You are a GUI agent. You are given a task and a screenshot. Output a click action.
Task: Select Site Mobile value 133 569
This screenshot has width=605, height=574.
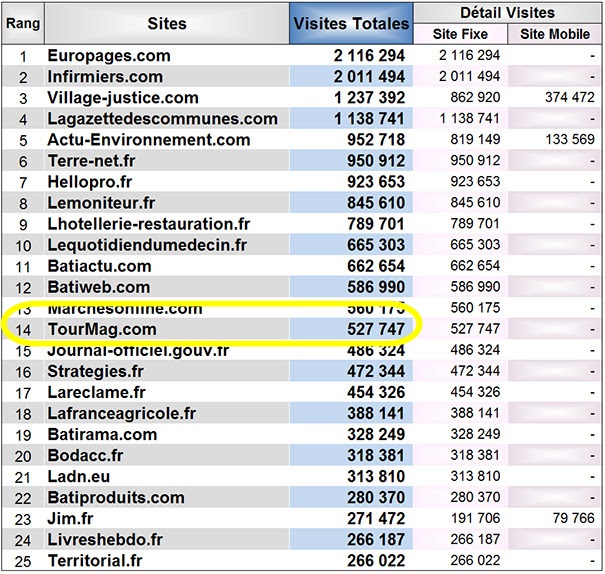tap(570, 139)
